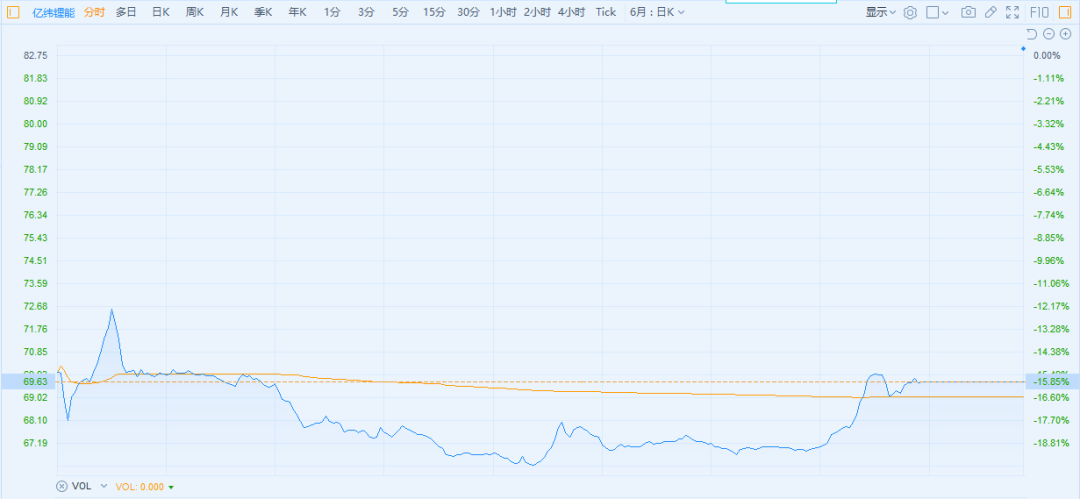This screenshot has width=1080, height=499.
Task: Click the 67.19 price axis label
Action: 35,442
